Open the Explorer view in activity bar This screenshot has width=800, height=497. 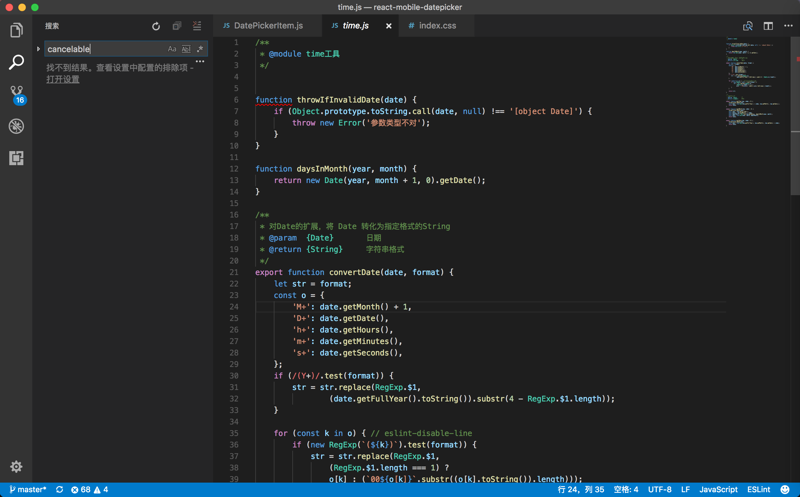16,30
